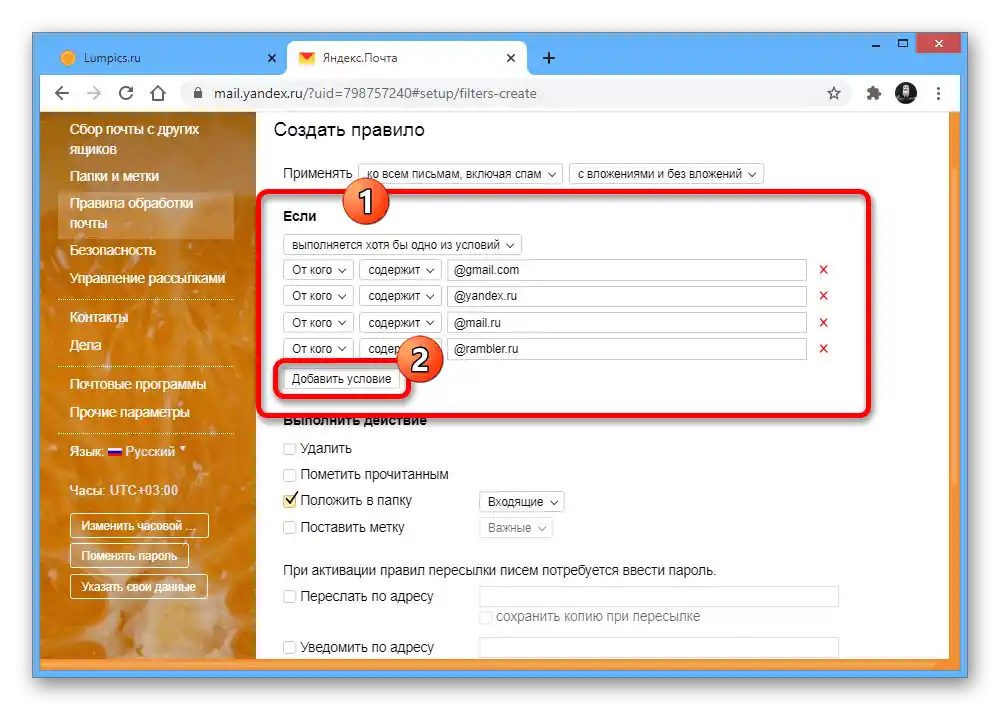The image size is (1000, 710).
Task: Open the 'ко всем письмам, включая спам' dropdown
Action: tap(460, 174)
